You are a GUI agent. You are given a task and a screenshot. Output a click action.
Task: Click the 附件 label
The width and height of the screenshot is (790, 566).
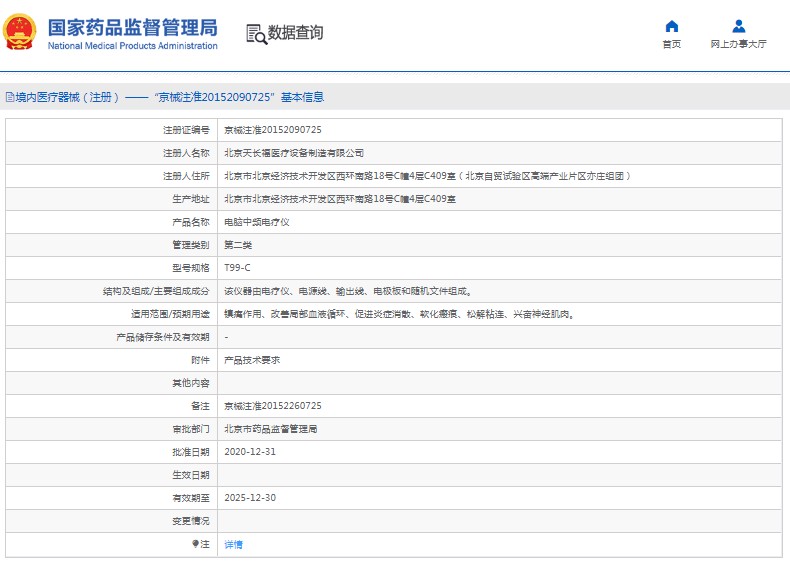coord(200,360)
